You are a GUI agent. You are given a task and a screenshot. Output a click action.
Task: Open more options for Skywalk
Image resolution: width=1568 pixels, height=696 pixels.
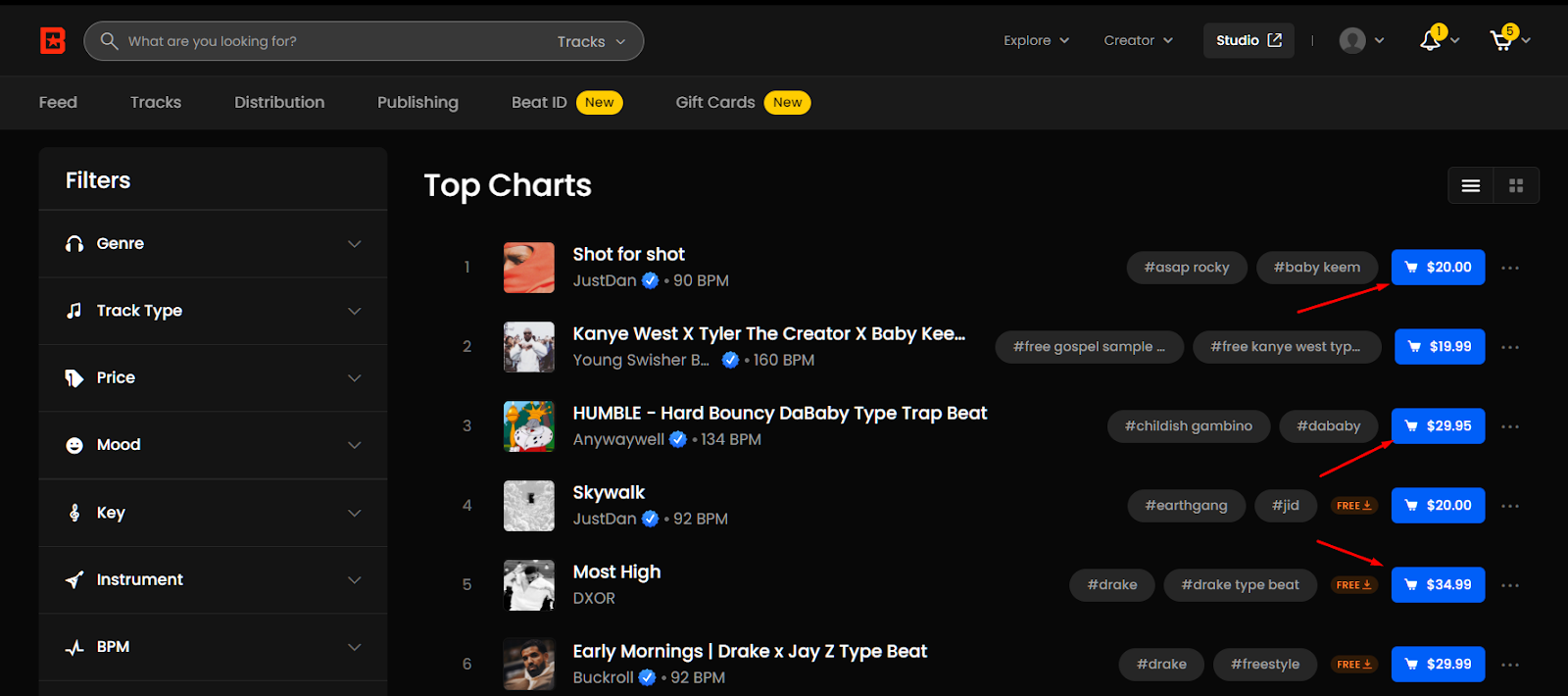pyautogui.click(x=1510, y=506)
